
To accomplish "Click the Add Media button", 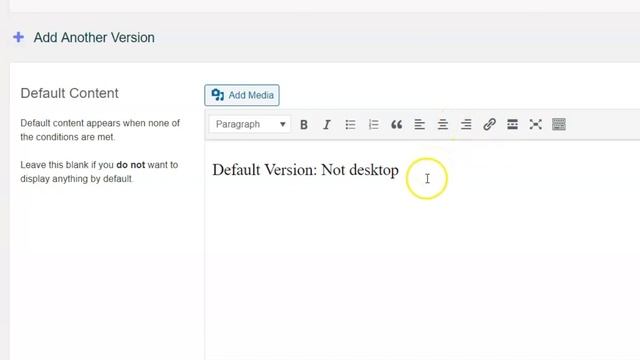I will (x=242, y=95).
